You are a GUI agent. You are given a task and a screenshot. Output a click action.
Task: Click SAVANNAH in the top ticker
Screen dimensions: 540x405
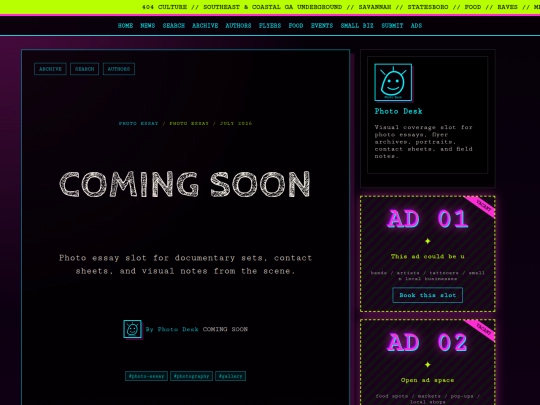tap(375, 7)
